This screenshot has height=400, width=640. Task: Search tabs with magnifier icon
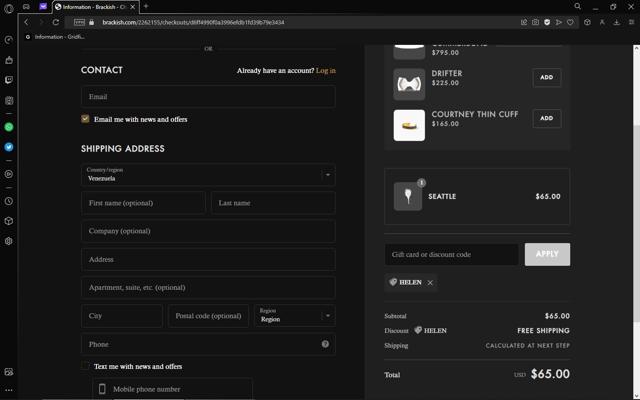pyautogui.click(x=578, y=6)
